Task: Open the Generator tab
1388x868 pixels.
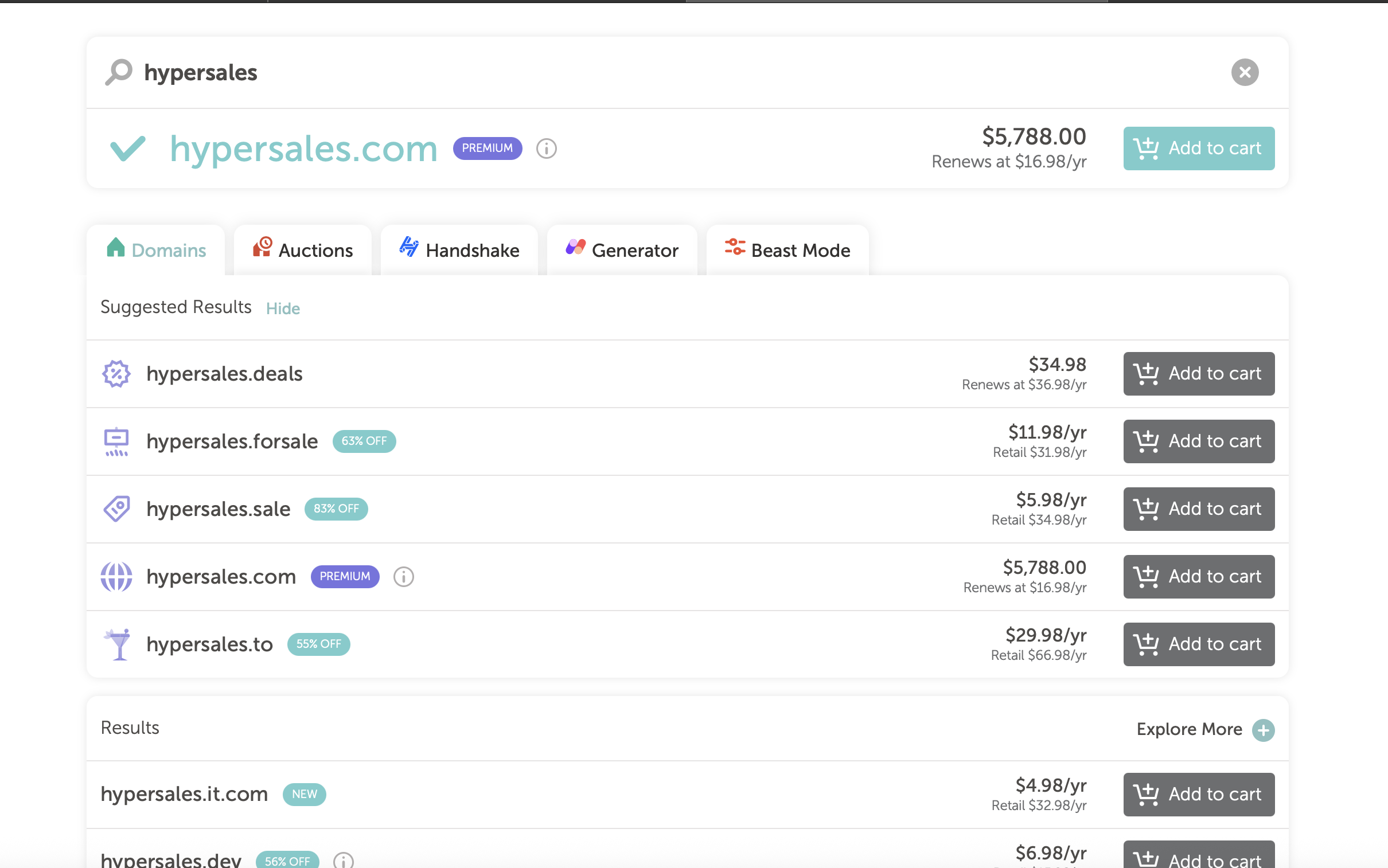Action: 622,251
